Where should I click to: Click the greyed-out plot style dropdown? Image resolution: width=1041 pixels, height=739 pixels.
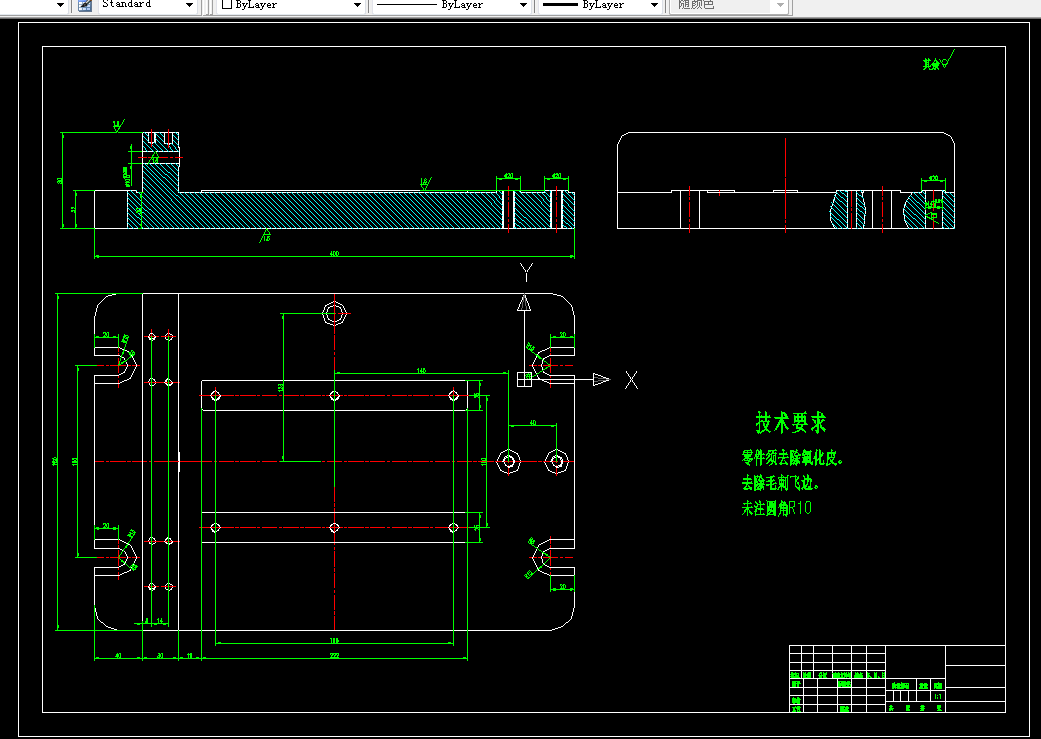[729, 5]
